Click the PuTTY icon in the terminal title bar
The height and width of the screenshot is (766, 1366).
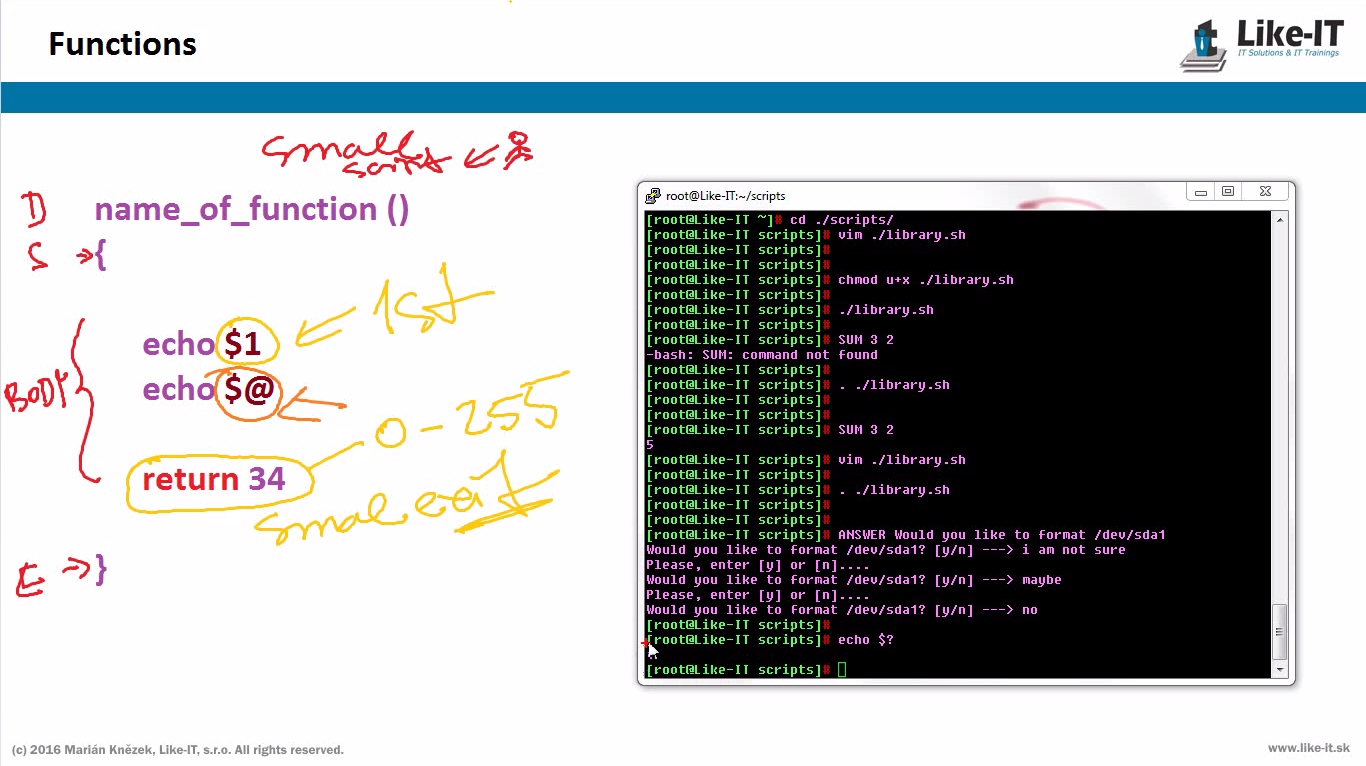coord(653,196)
